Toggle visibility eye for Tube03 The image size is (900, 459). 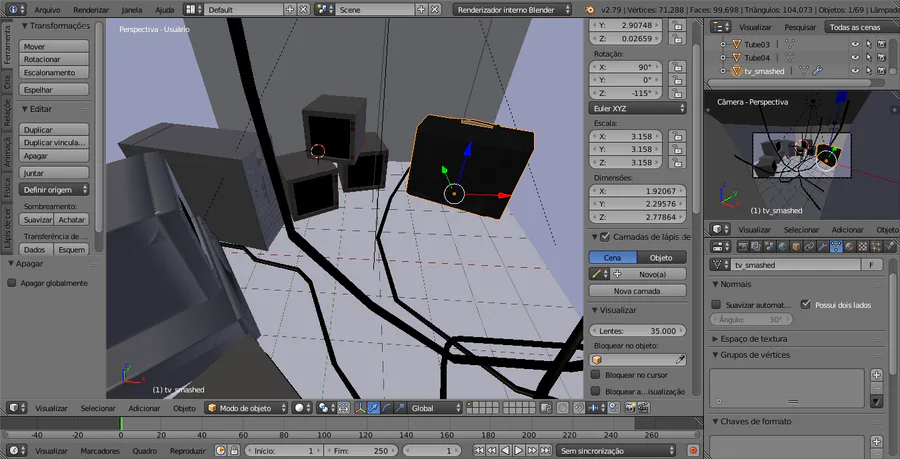click(855, 44)
